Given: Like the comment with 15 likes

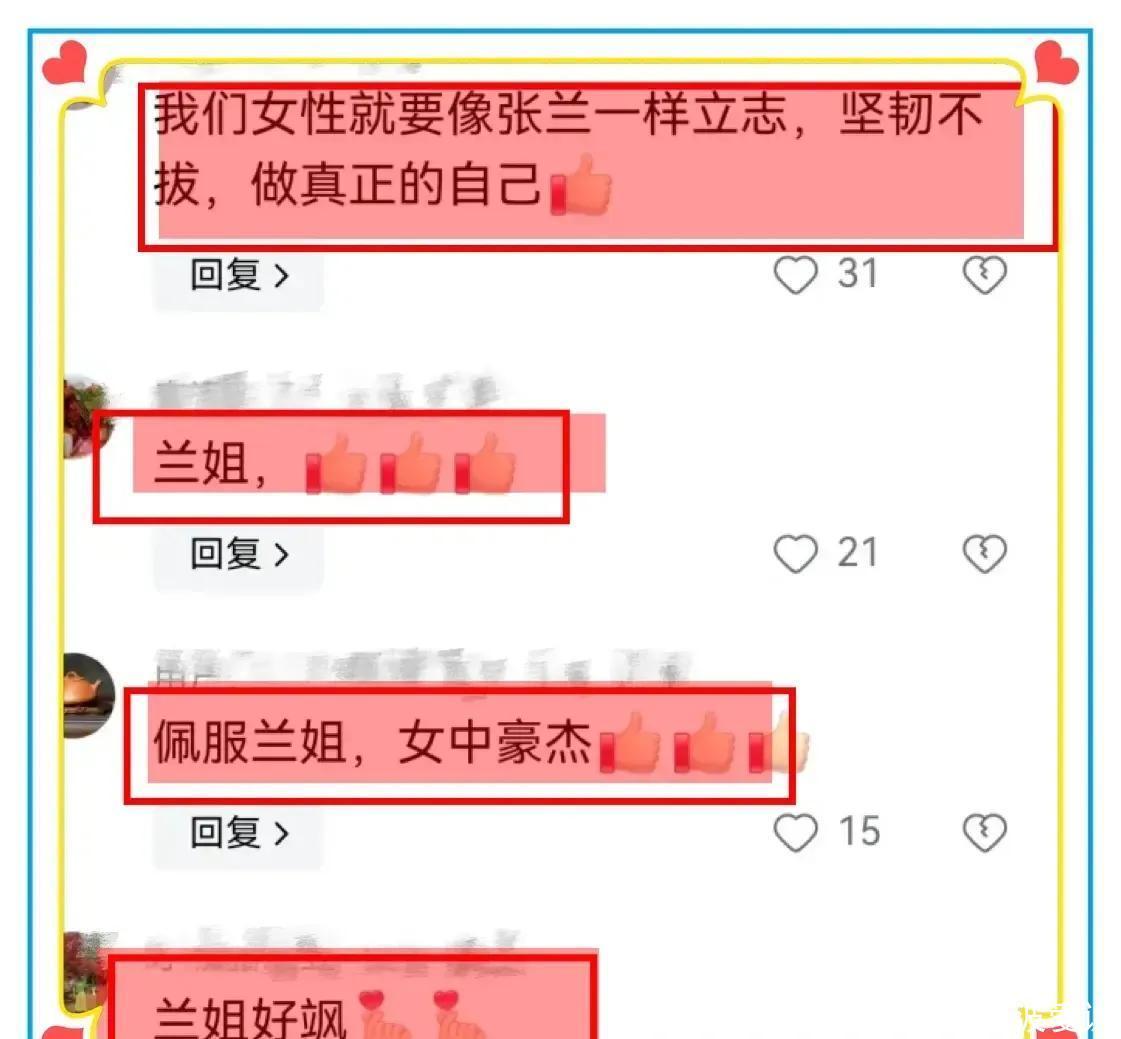Looking at the screenshot, I should click(x=795, y=833).
